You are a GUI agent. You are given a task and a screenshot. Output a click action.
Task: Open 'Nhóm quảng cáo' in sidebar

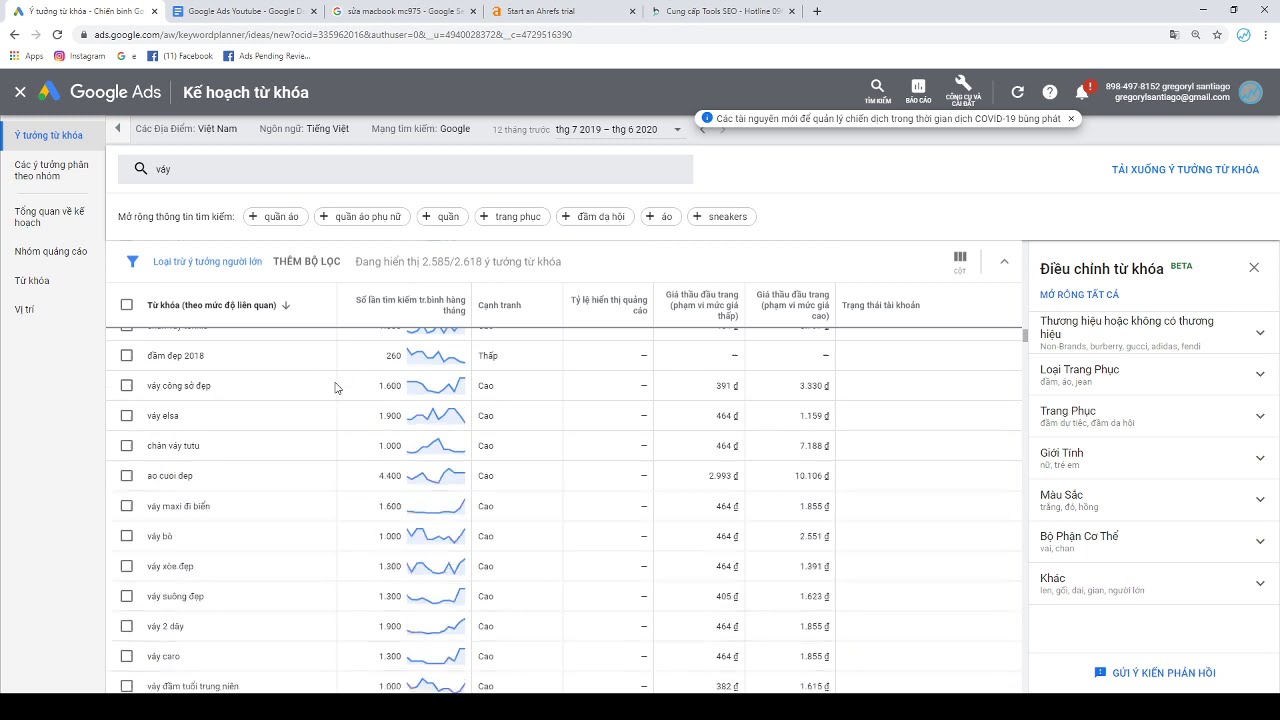51,251
